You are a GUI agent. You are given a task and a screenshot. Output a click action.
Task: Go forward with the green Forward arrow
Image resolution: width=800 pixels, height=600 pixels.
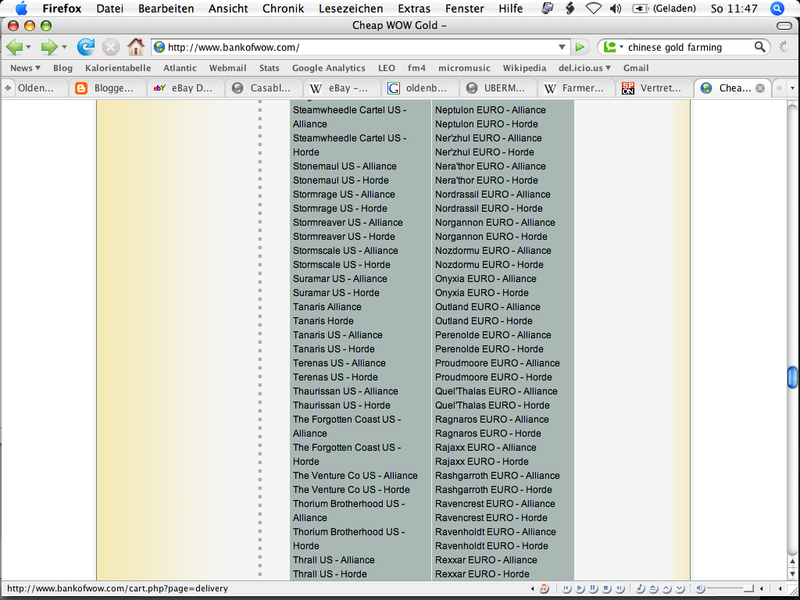(x=49, y=47)
